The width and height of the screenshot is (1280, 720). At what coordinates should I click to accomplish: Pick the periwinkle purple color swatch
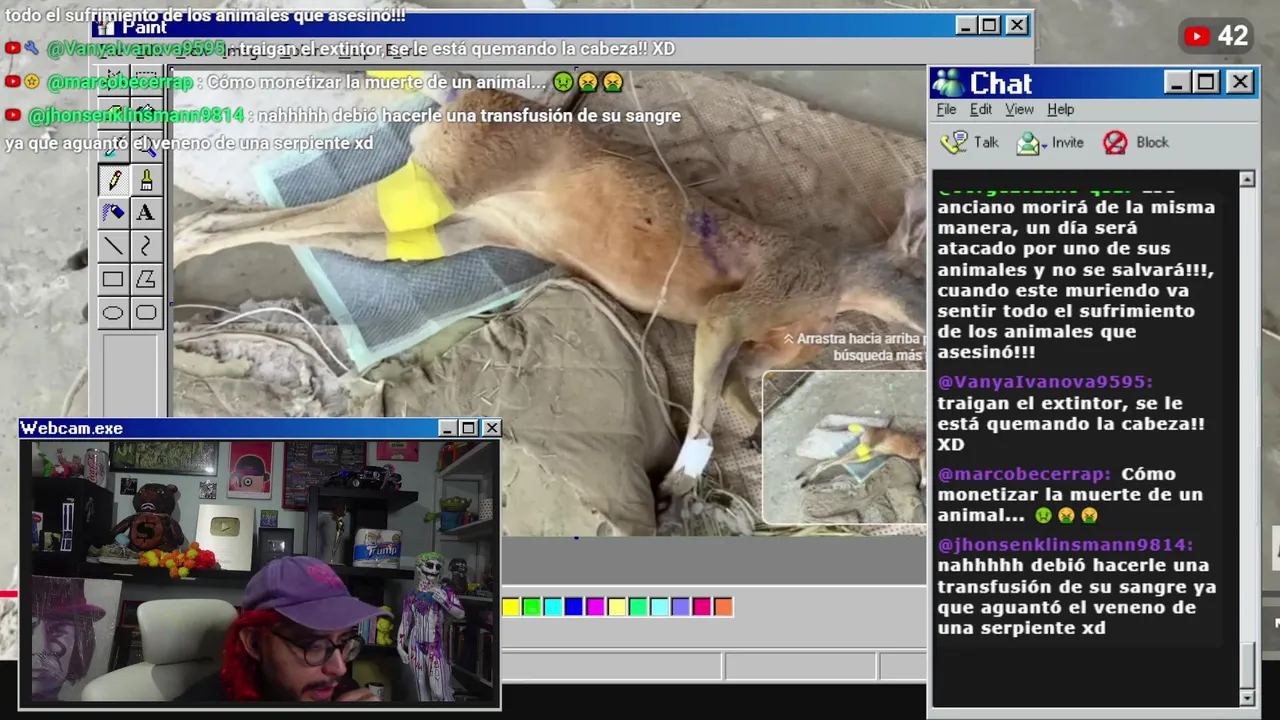click(681, 606)
